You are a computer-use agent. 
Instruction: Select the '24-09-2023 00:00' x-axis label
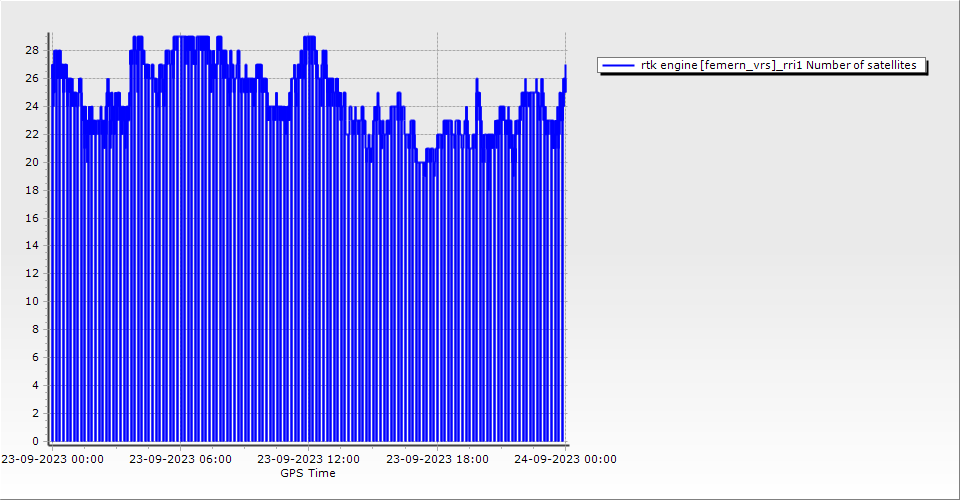click(565, 459)
